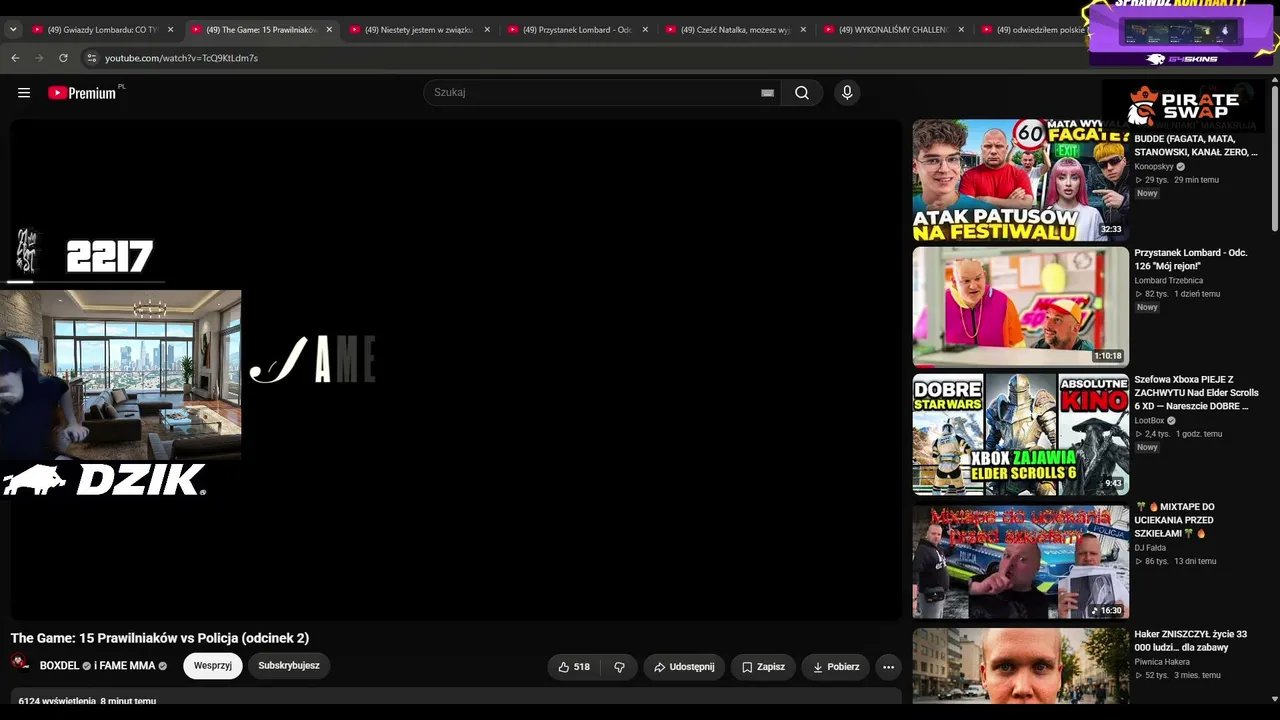Share the video with Udostępnij
The image size is (1280, 720).
pos(684,667)
